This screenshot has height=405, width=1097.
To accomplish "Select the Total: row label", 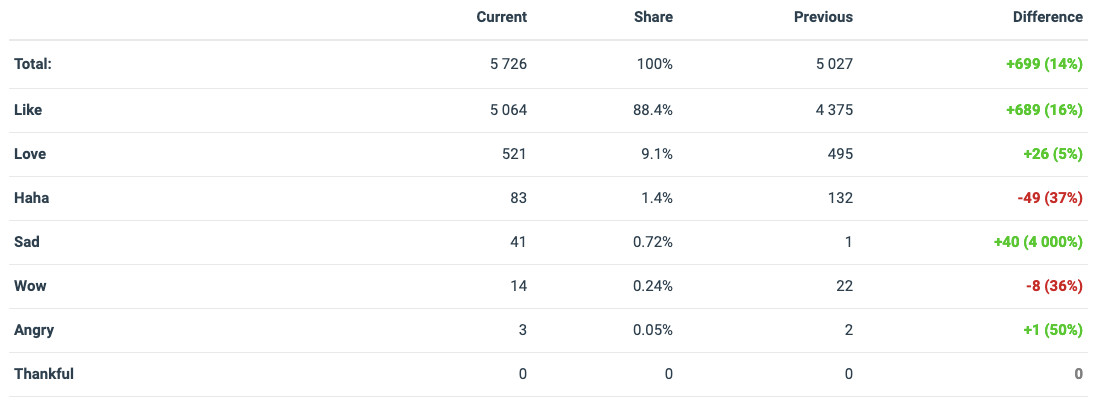I will (33, 64).
